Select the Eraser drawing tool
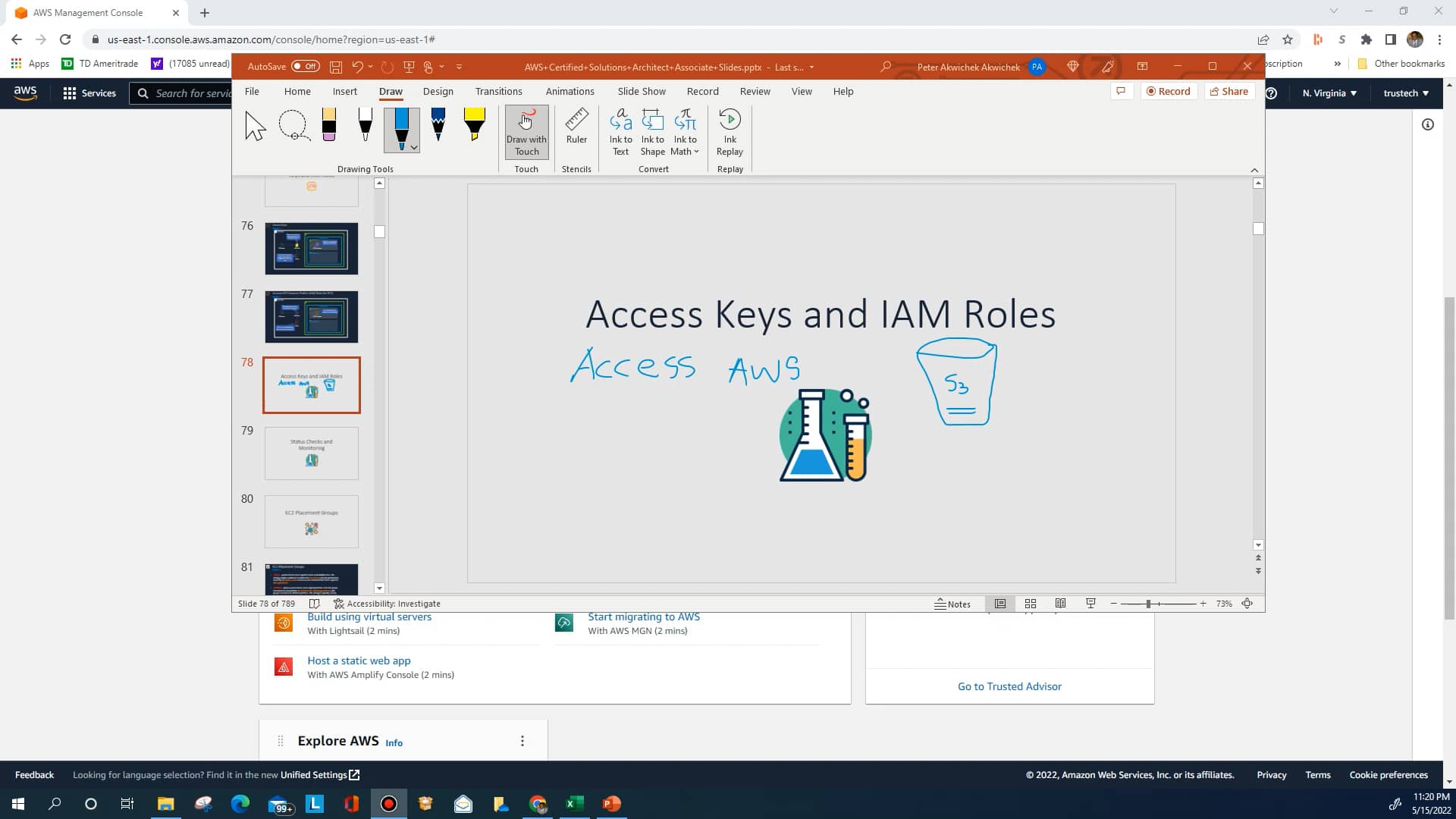1456x819 pixels. tap(328, 127)
